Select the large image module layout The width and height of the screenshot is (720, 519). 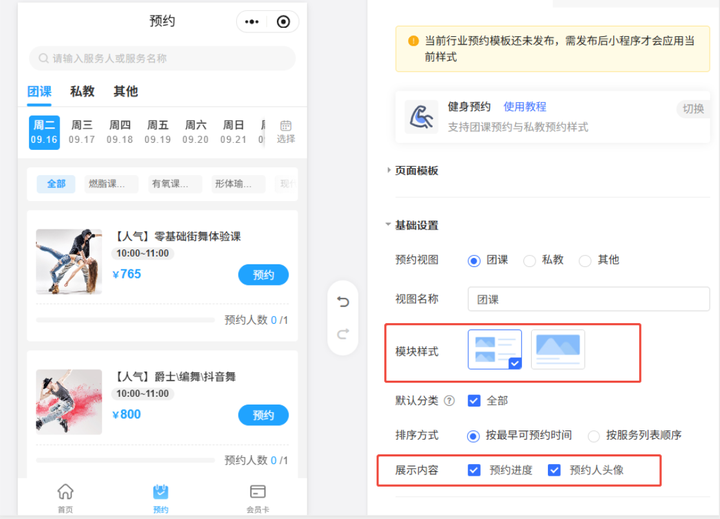pos(558,349)
